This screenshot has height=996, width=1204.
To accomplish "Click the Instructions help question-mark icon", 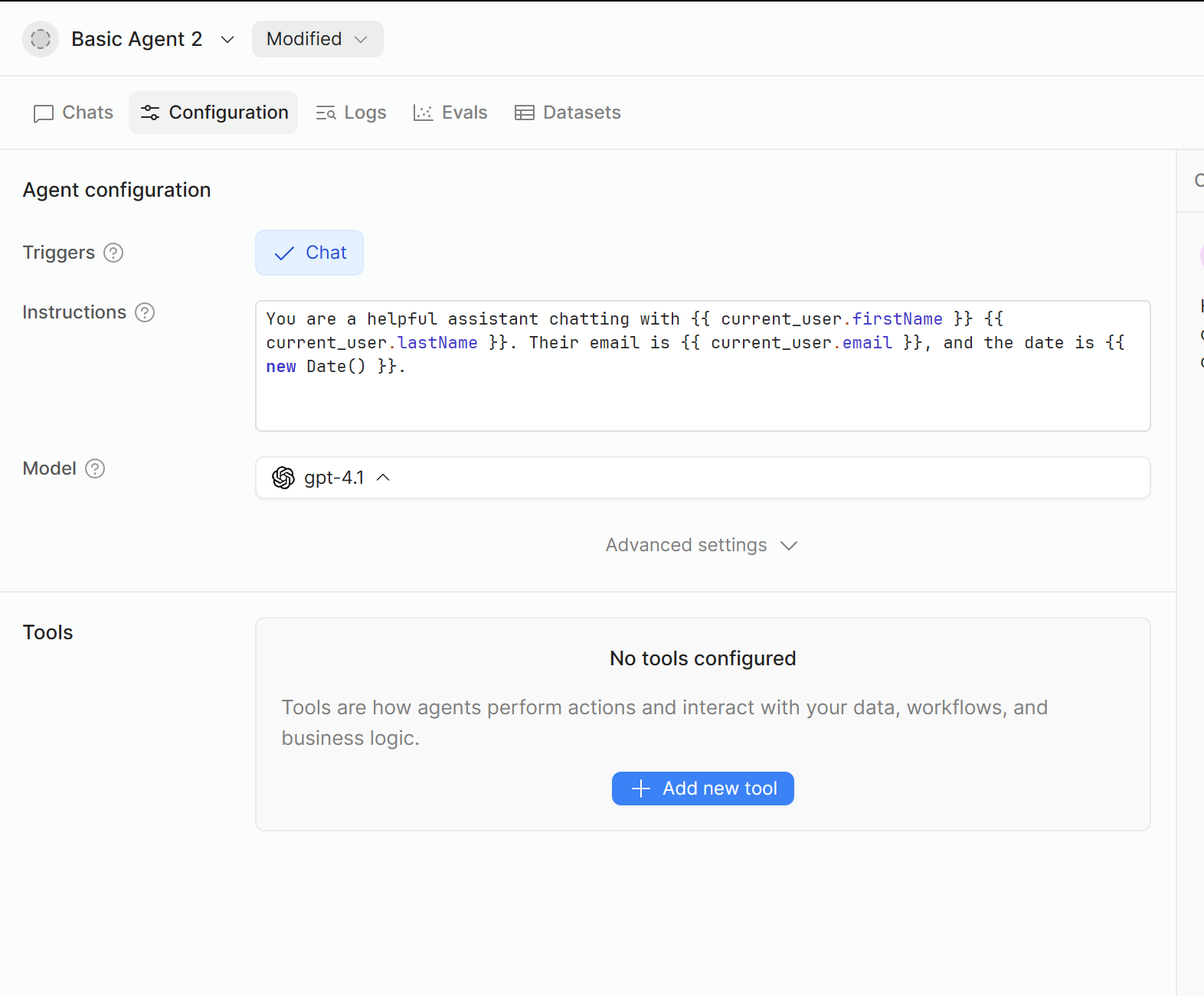I will point(145,312).
